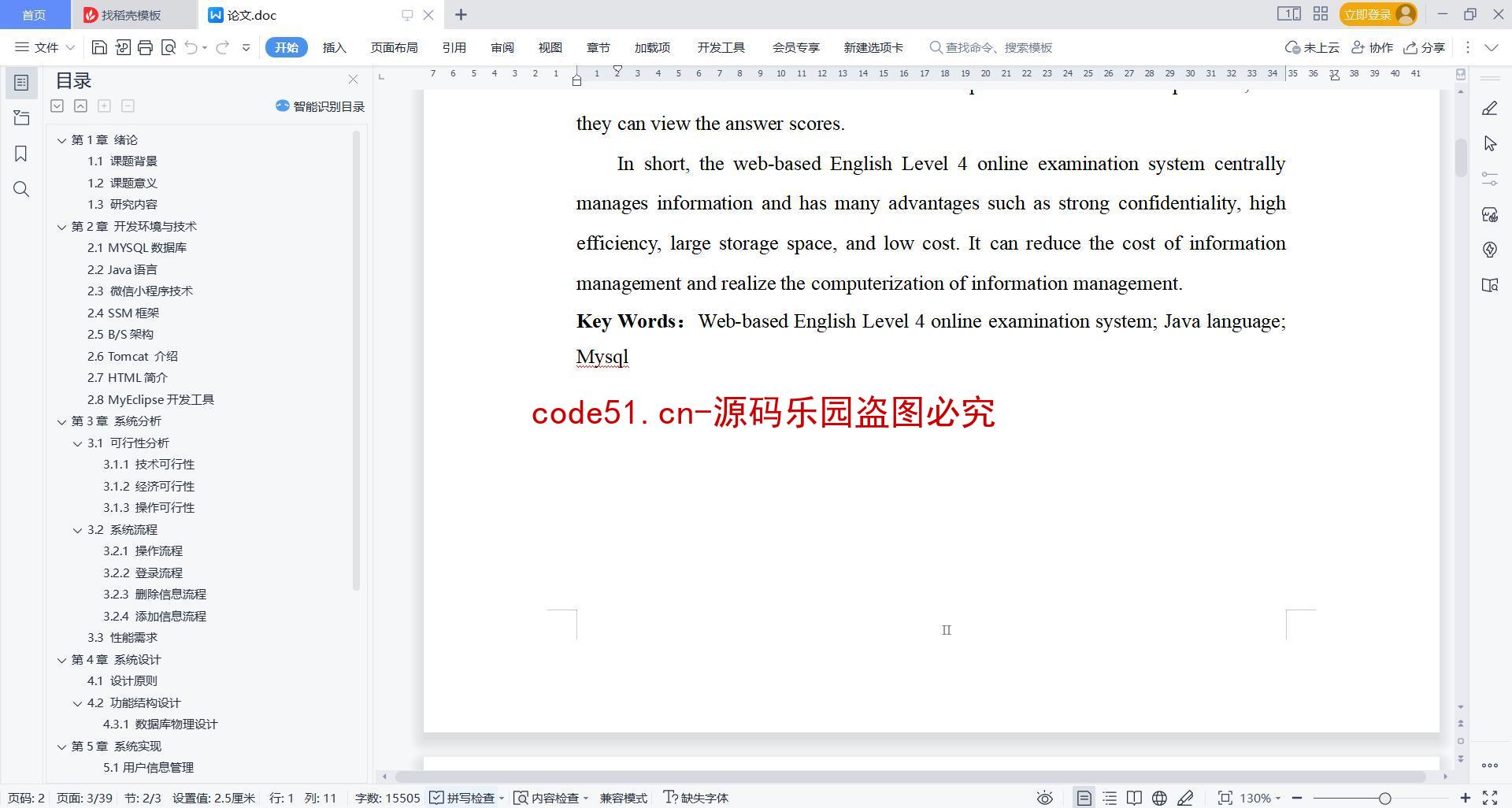Select the 审阅 ribbon tab
1512x808 pixels.
[x=502, y=47]
